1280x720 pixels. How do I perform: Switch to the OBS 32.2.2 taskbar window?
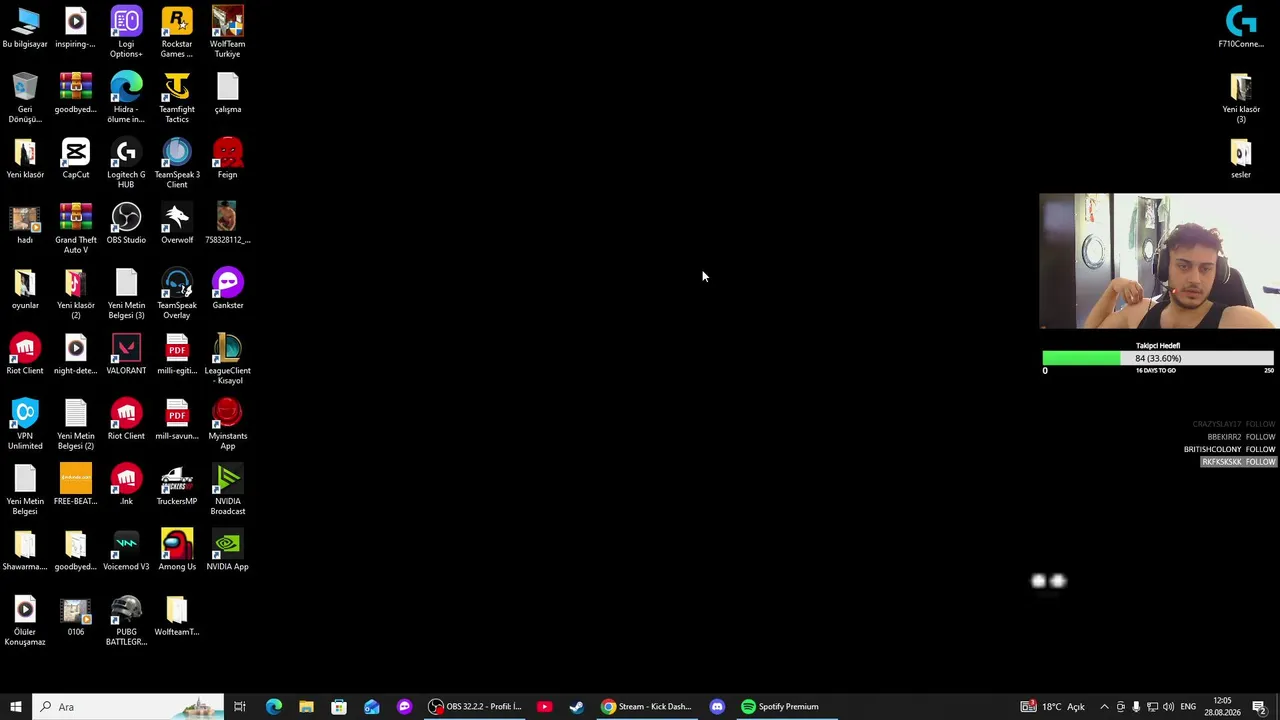point(475,707)
